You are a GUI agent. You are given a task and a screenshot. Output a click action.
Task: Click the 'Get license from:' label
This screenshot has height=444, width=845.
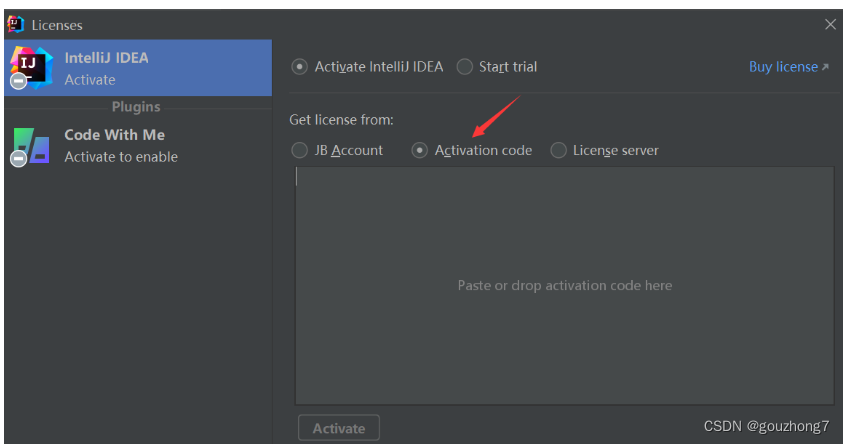(341, 120)
